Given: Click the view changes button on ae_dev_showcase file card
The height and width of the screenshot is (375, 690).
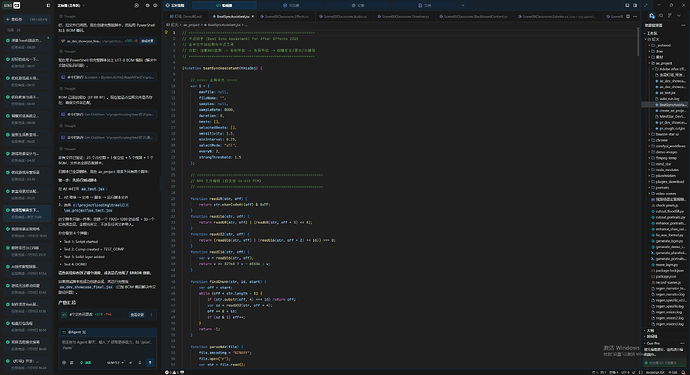Looking at the screenshot, I should tap(147, 41).
